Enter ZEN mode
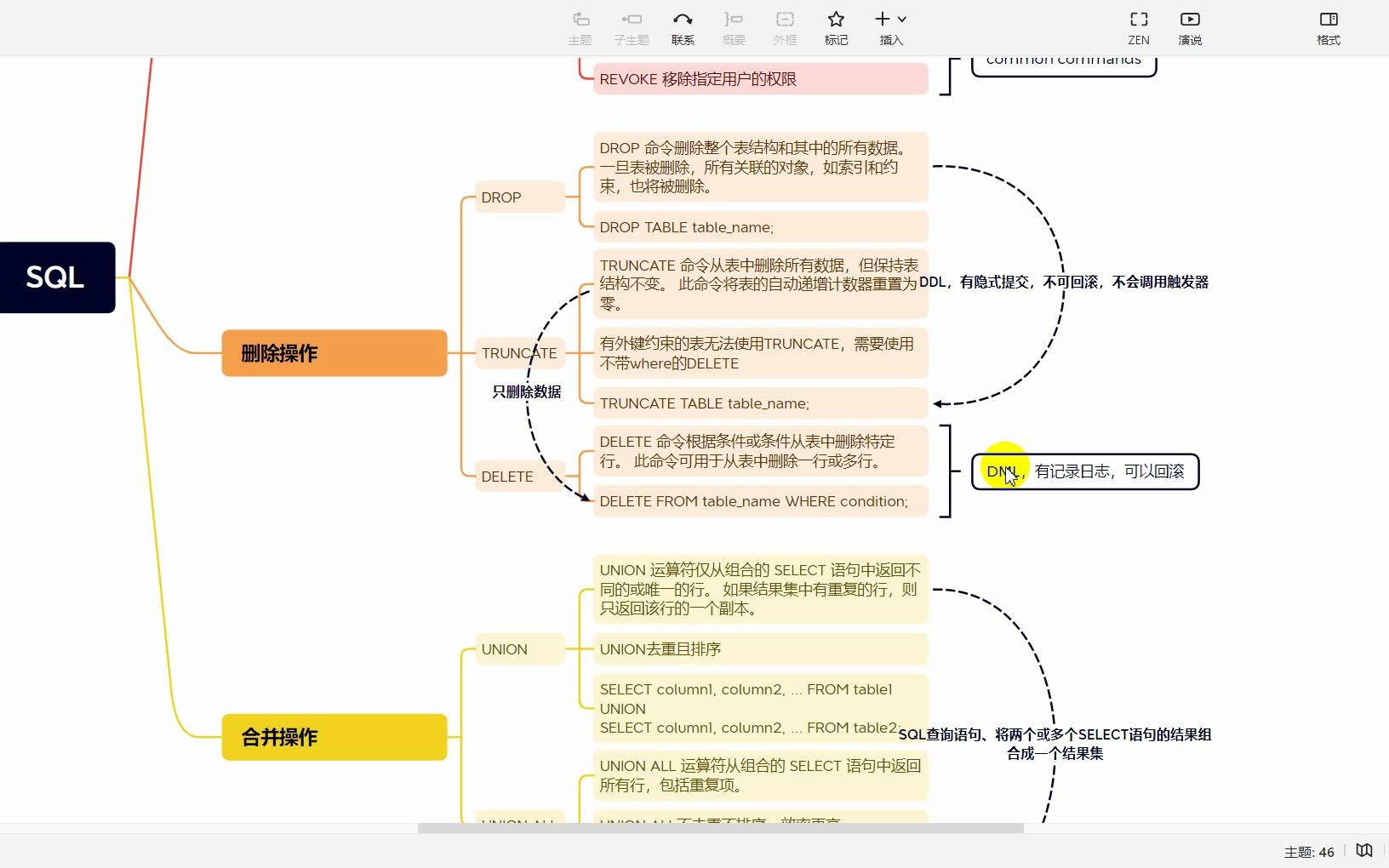This screenshot has height=868, width=1389. coord(1139,28)
